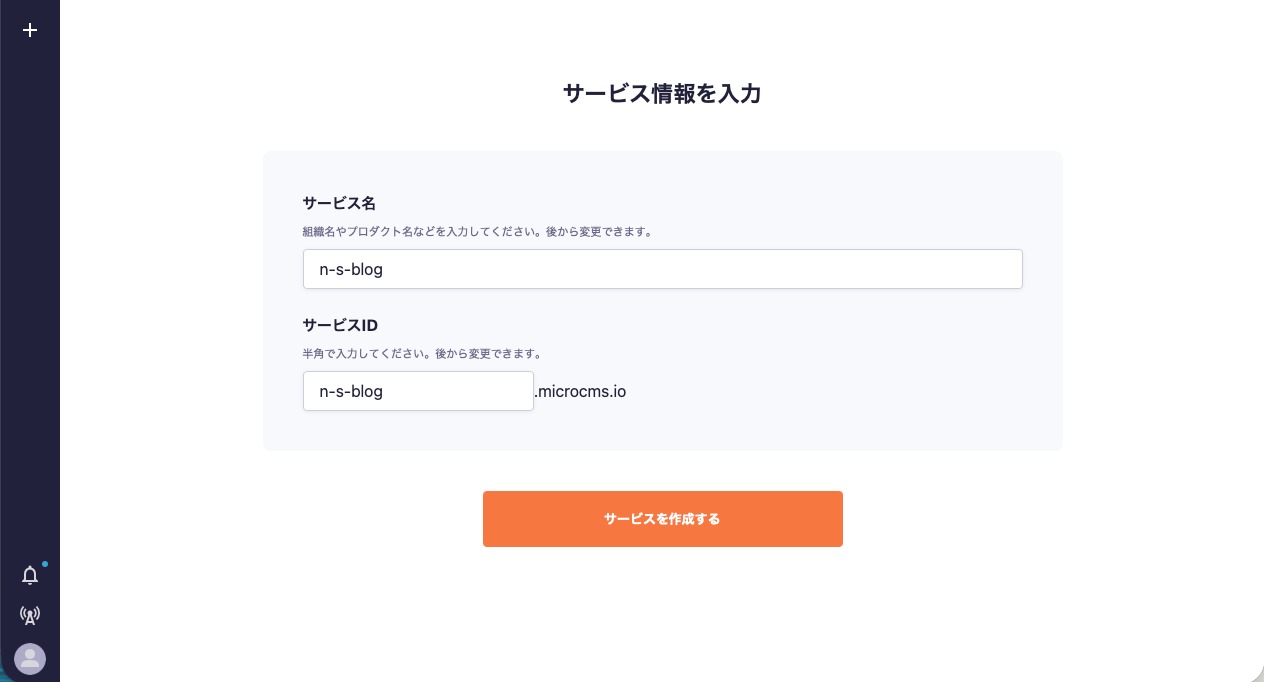Click the サービス名 field label
The image size is (1264, 682).
click(x=339, y=203)
